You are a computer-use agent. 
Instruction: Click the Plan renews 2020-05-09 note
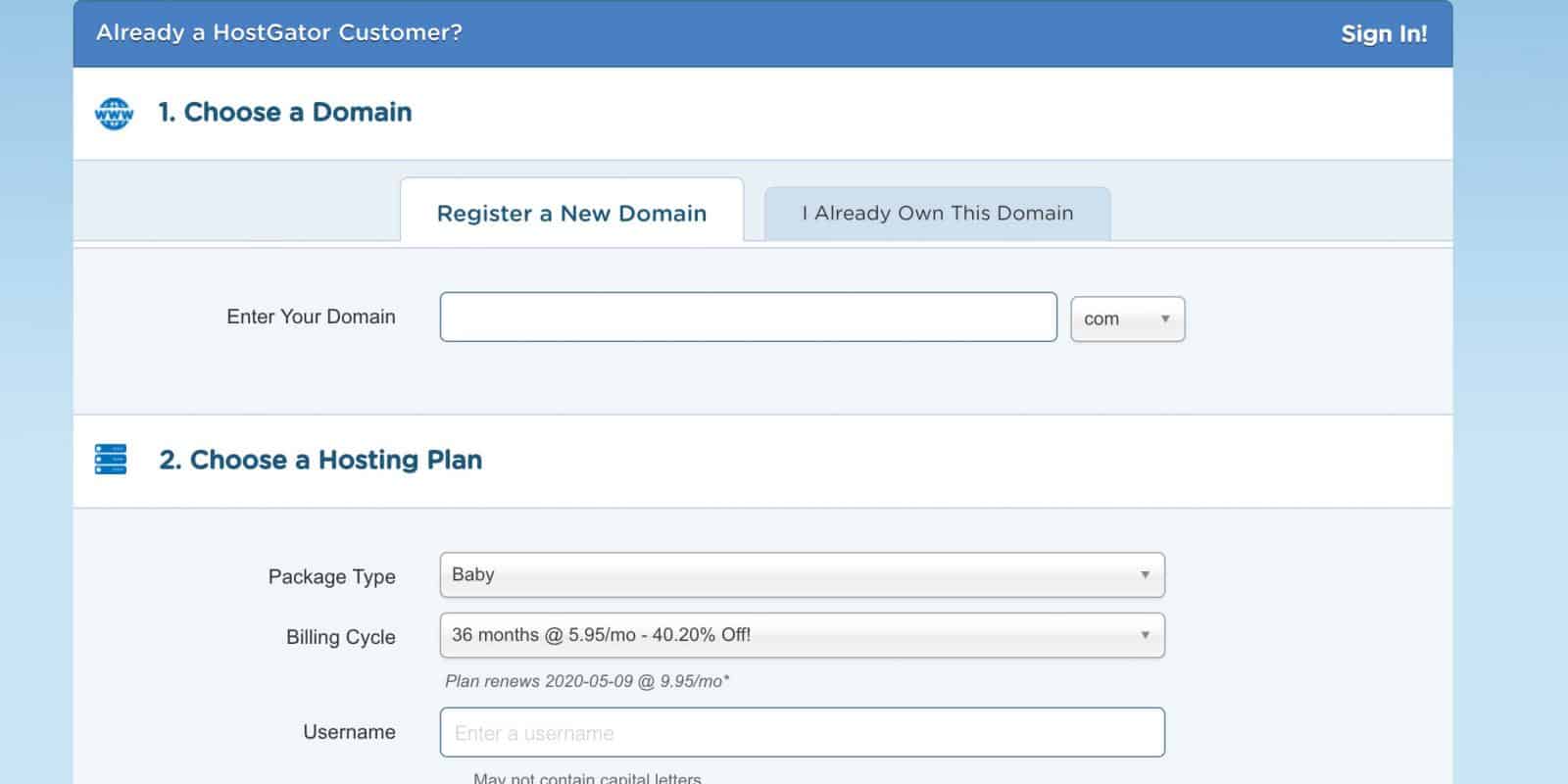pos(587,681)
